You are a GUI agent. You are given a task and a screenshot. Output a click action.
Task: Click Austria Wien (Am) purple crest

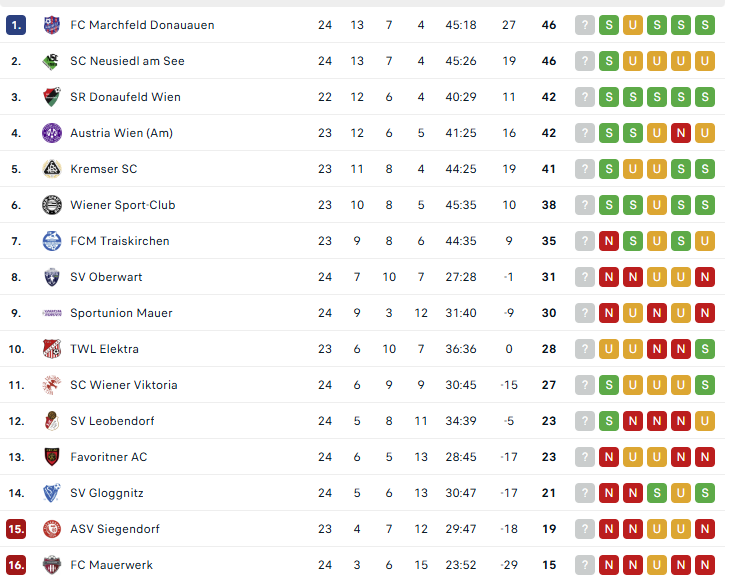click(52, 133)
